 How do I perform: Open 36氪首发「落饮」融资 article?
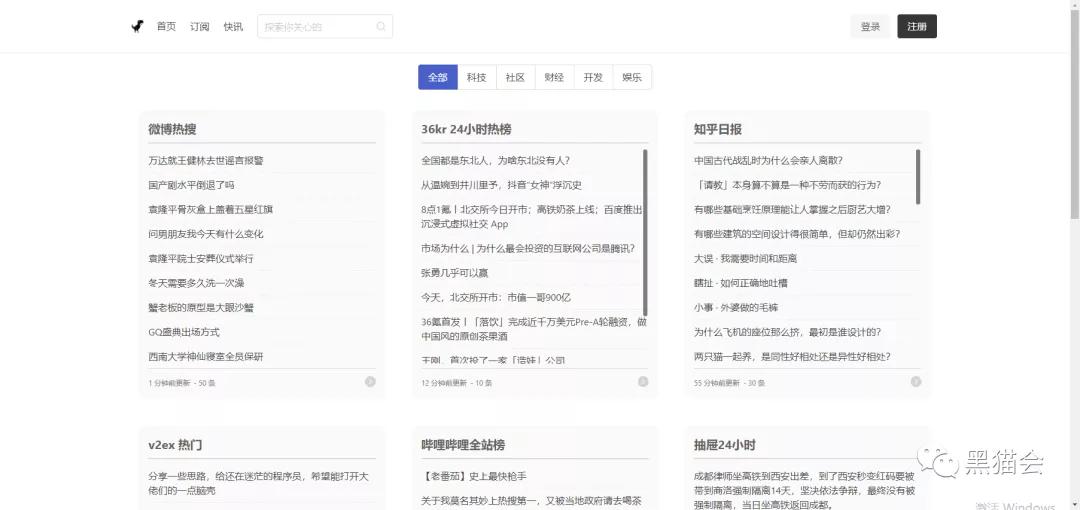[534, 329]
